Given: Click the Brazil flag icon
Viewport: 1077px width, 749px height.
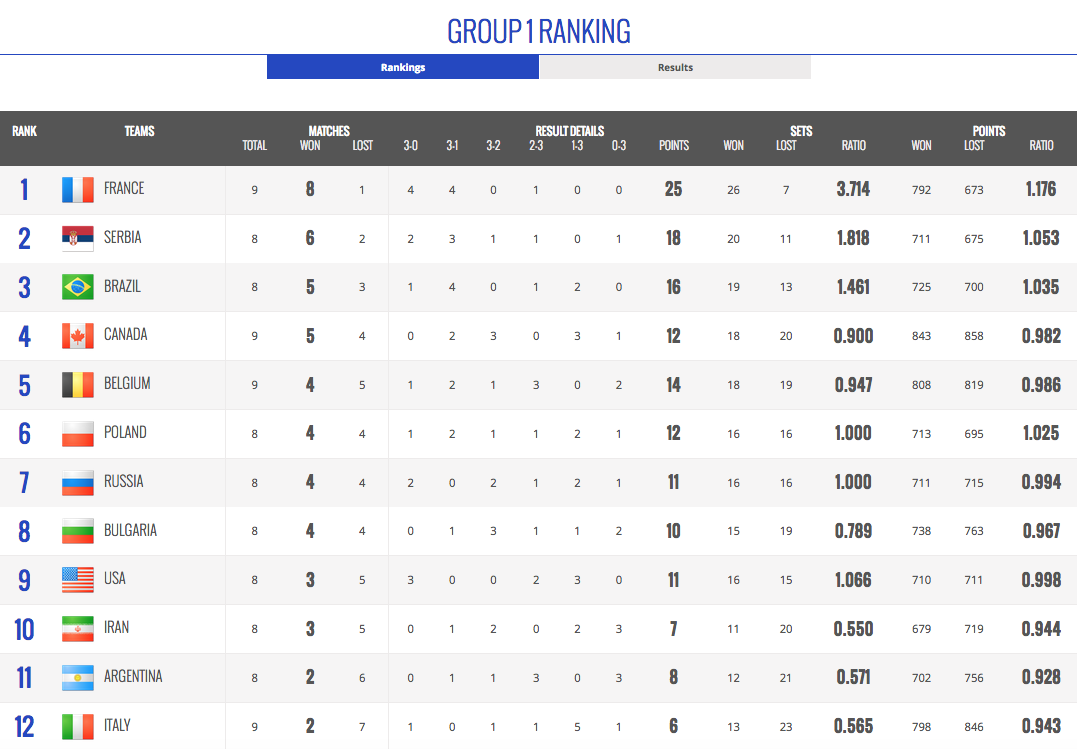Looking at the screenshot, I should [x=77, y=287].
